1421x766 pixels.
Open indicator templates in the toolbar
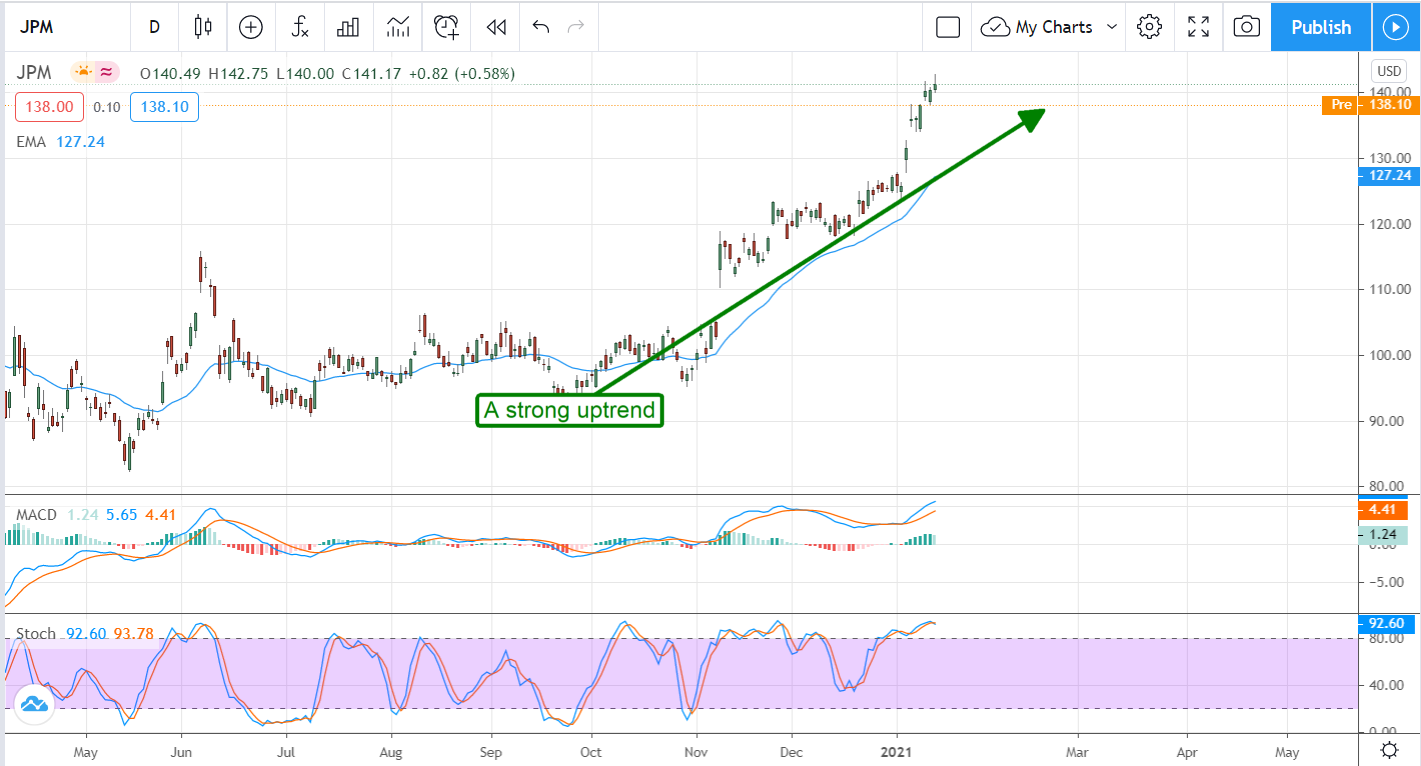[397, 27]
